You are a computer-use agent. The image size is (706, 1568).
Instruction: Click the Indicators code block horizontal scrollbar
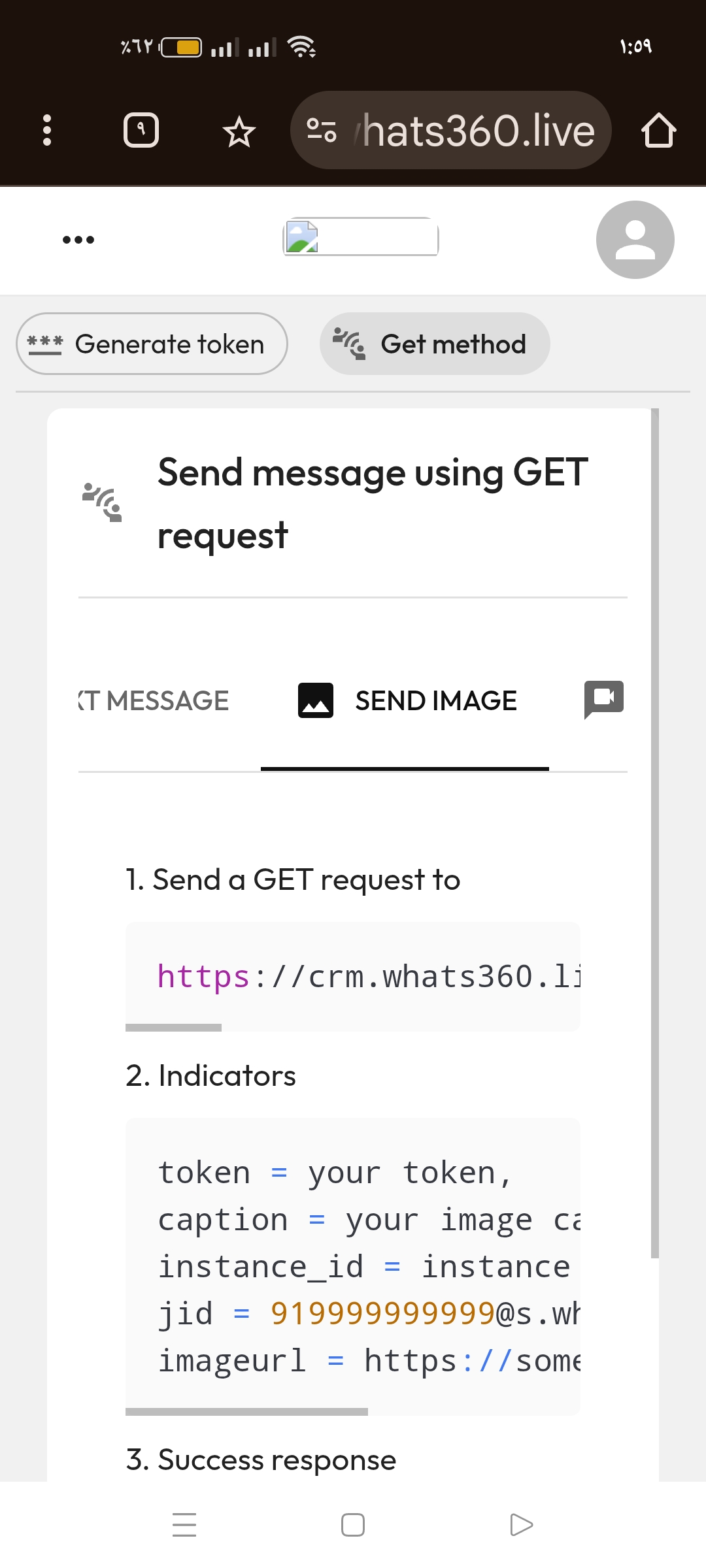tap(246, 1412)
